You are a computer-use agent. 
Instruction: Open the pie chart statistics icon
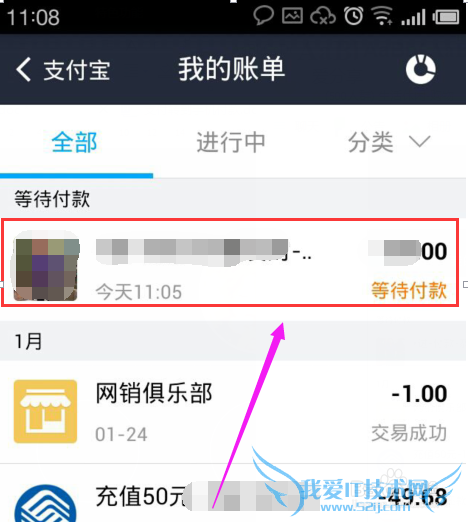click(x=421, y=69)
